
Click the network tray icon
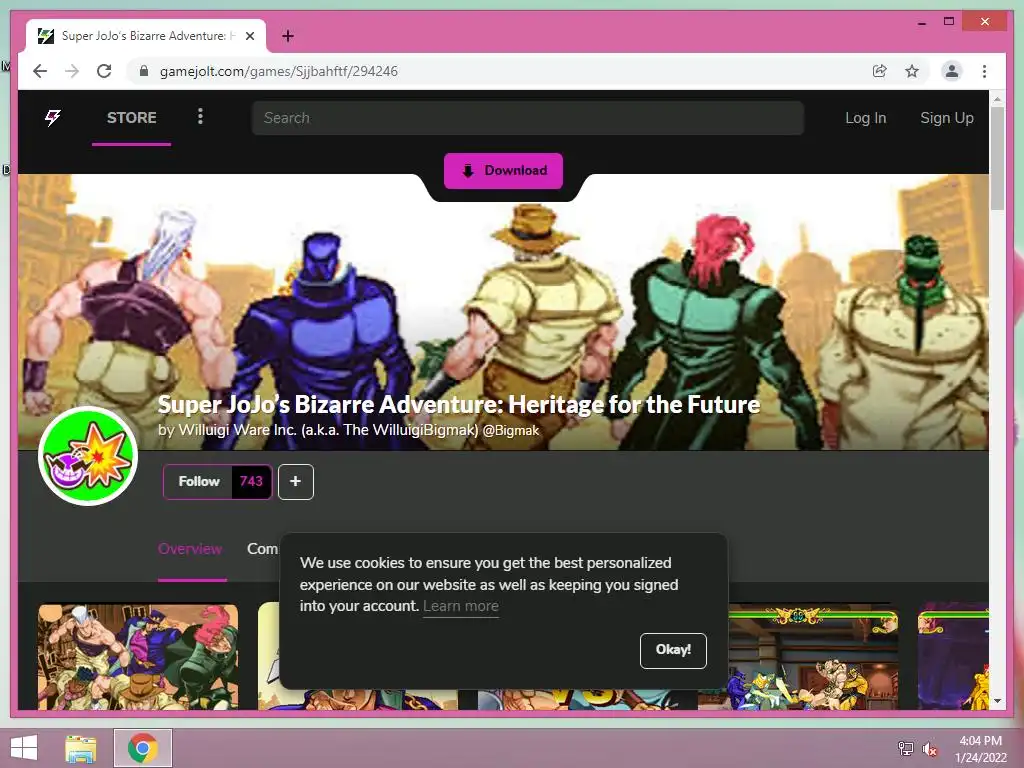point(906,748)
